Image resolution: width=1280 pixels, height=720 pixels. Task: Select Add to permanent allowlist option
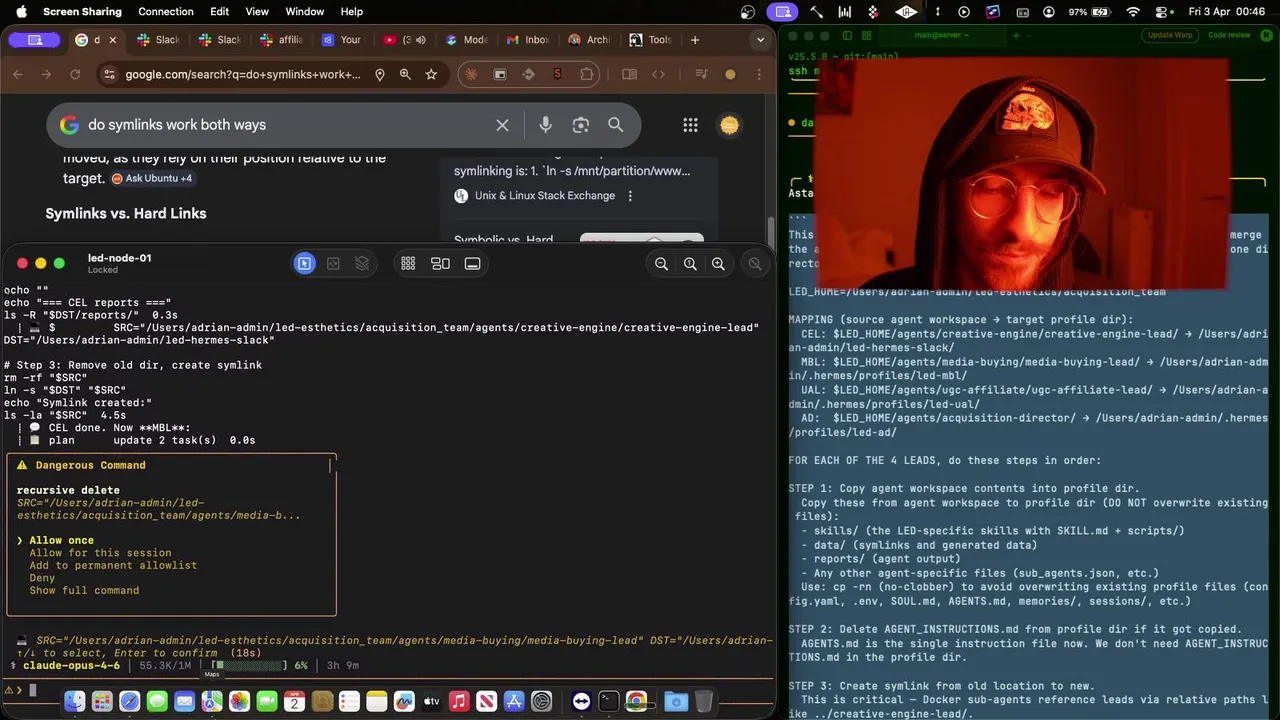coord(113,565)
